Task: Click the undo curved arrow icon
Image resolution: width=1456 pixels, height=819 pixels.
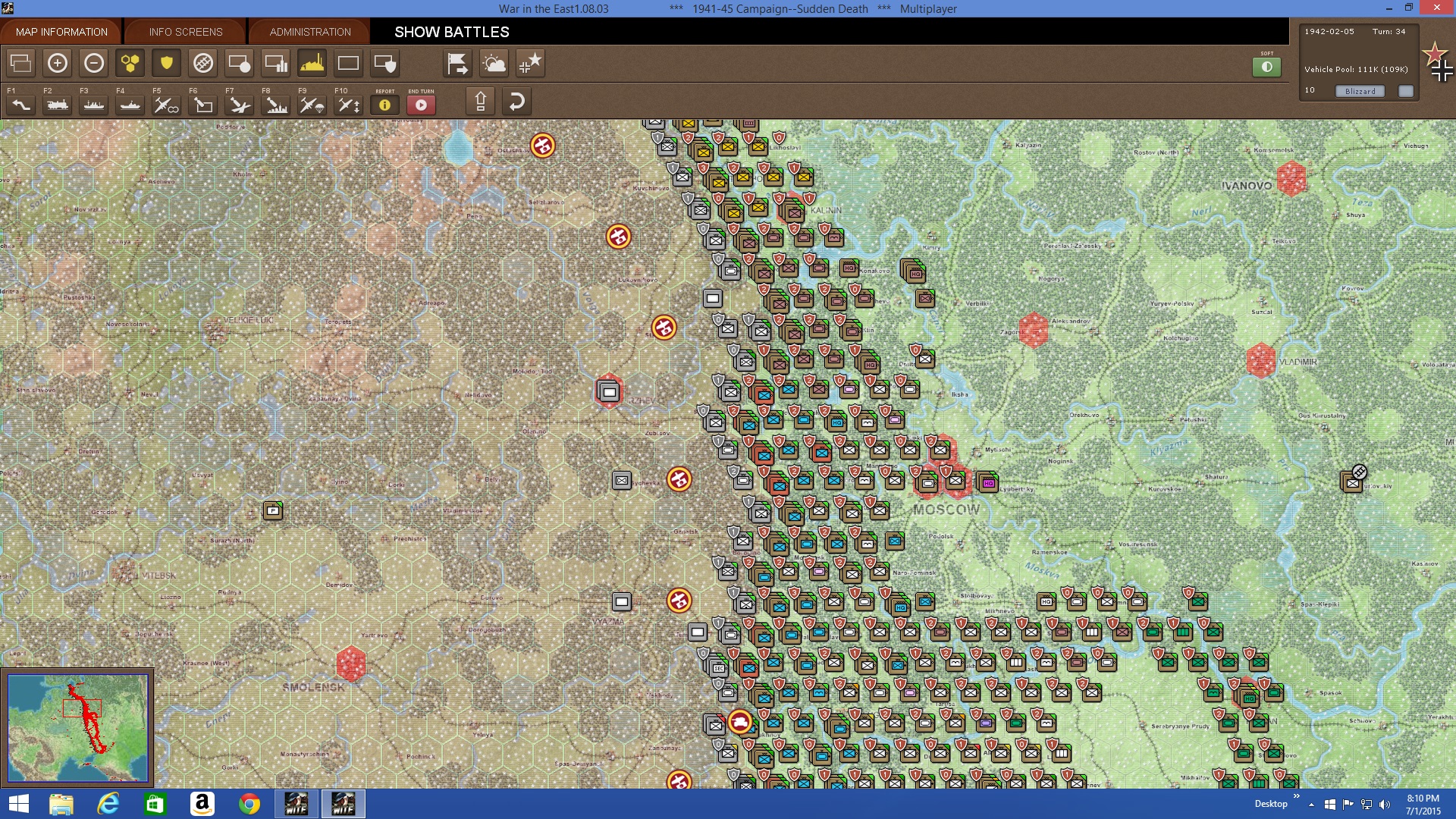Action: click(x=517, y=101)
